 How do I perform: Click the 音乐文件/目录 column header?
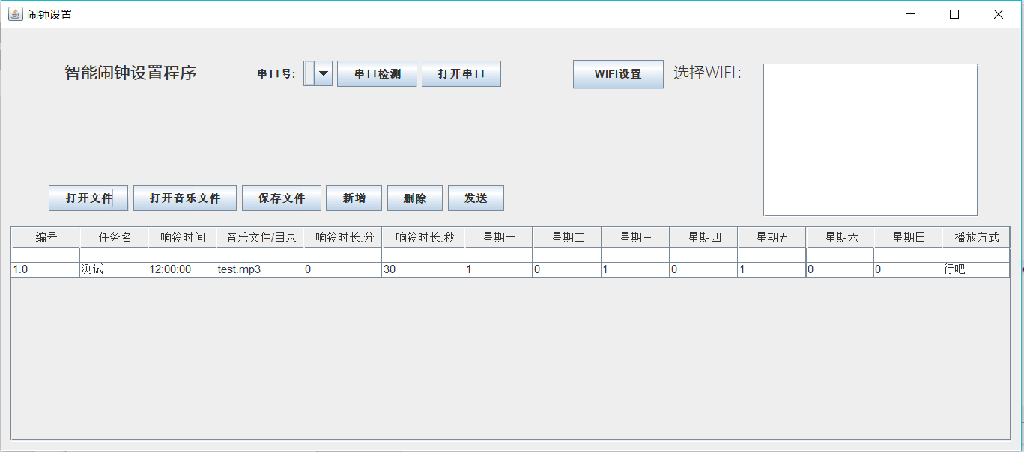(x=260, y=237)
